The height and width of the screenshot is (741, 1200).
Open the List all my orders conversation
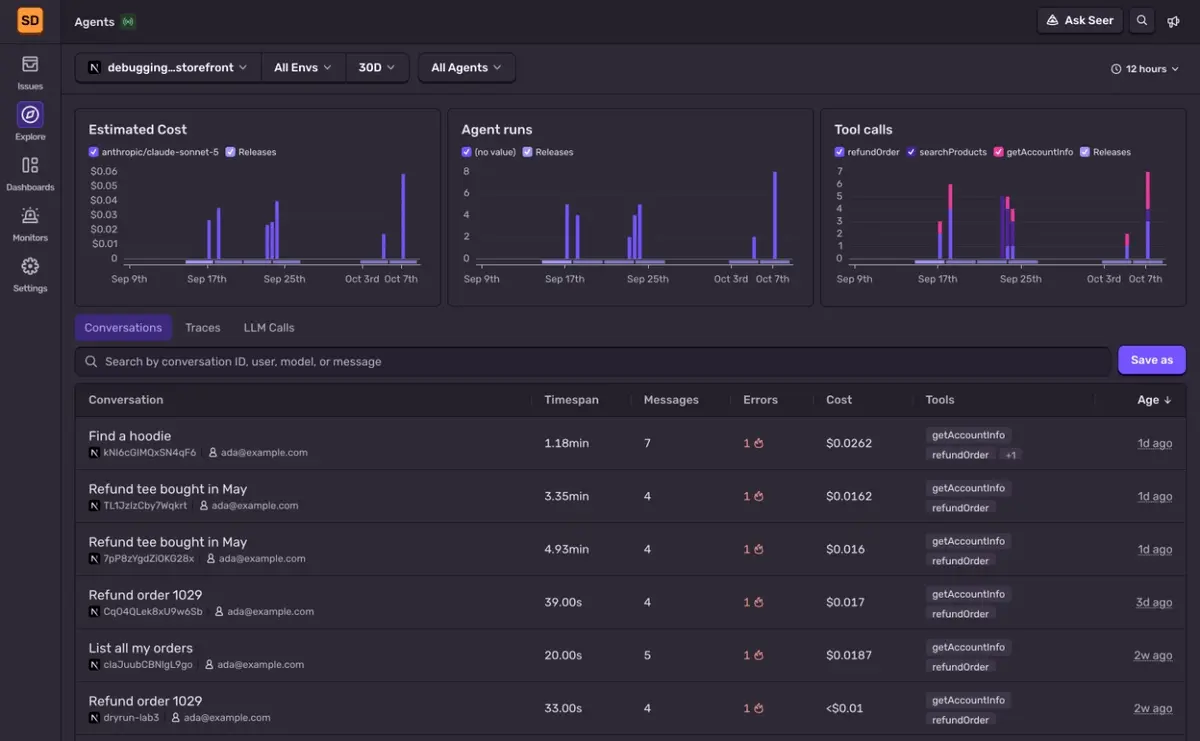click(x=141, y=648)
